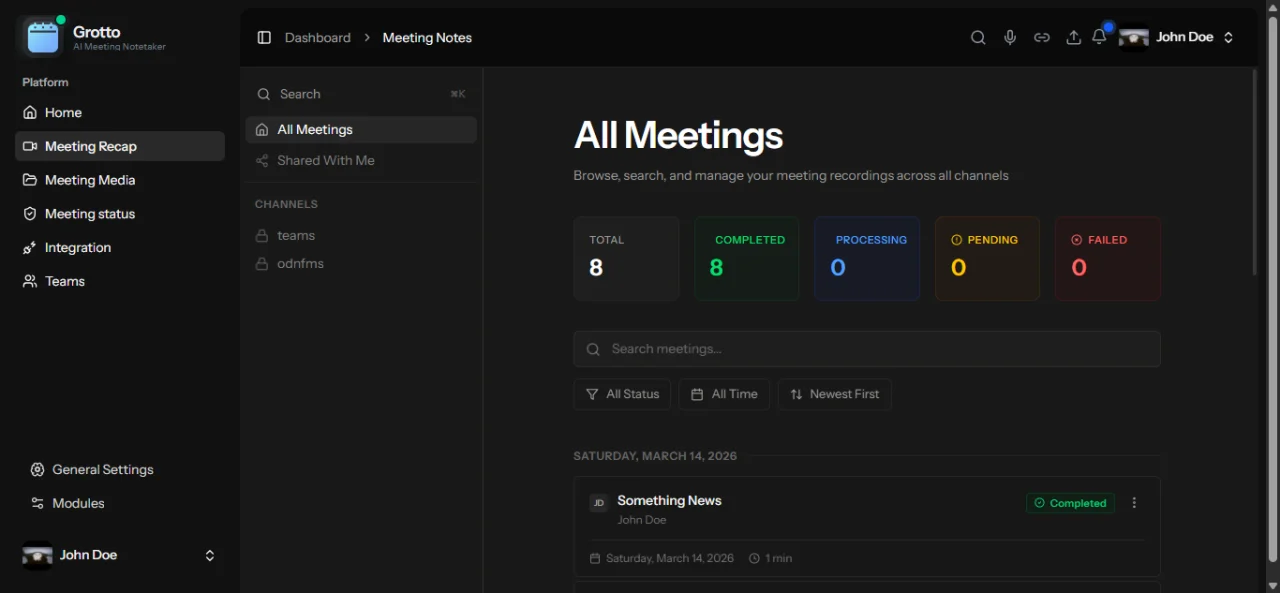
Task: Click the lock icon beside teams channel
Action: point(262,236)
